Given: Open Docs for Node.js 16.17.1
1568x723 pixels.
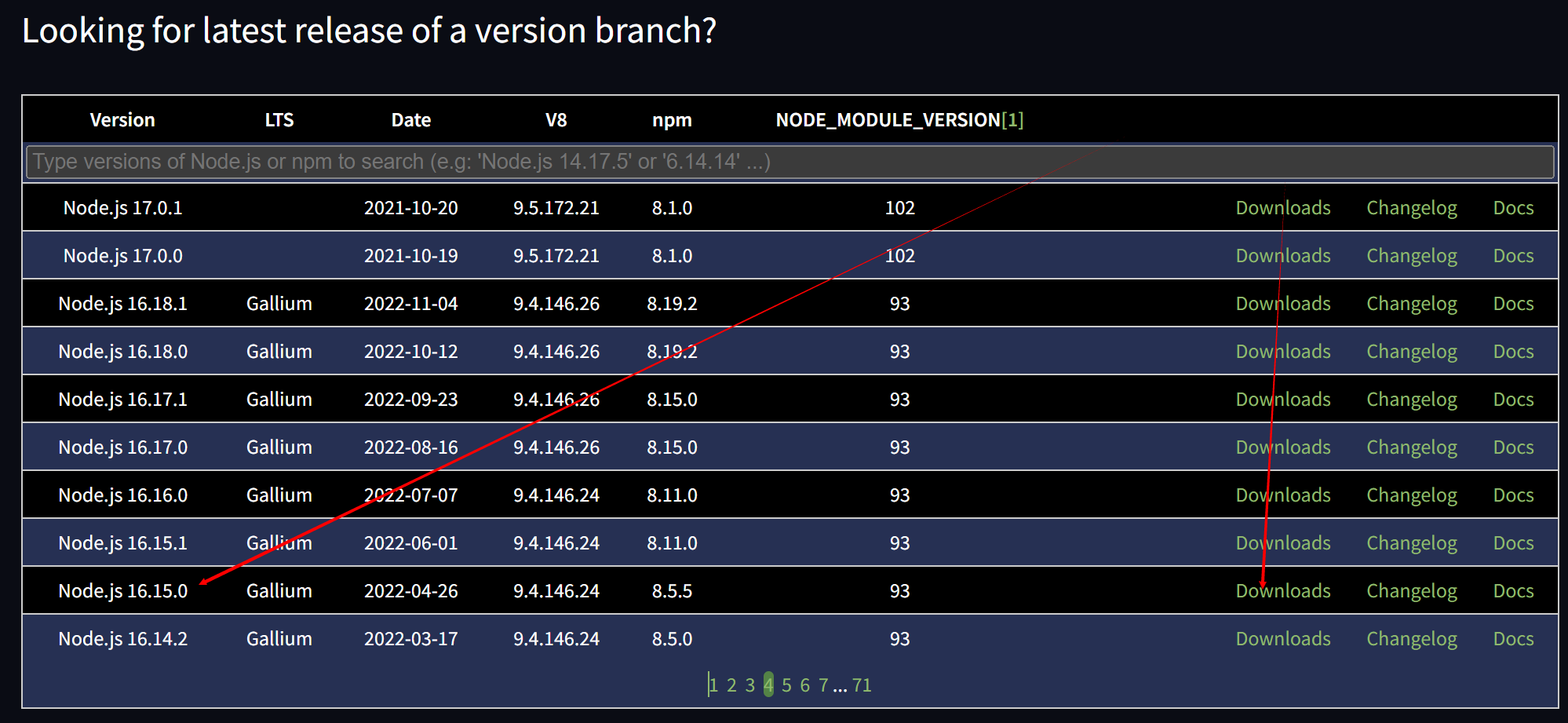Looking at the screenshot, I should pos(1513,400).
